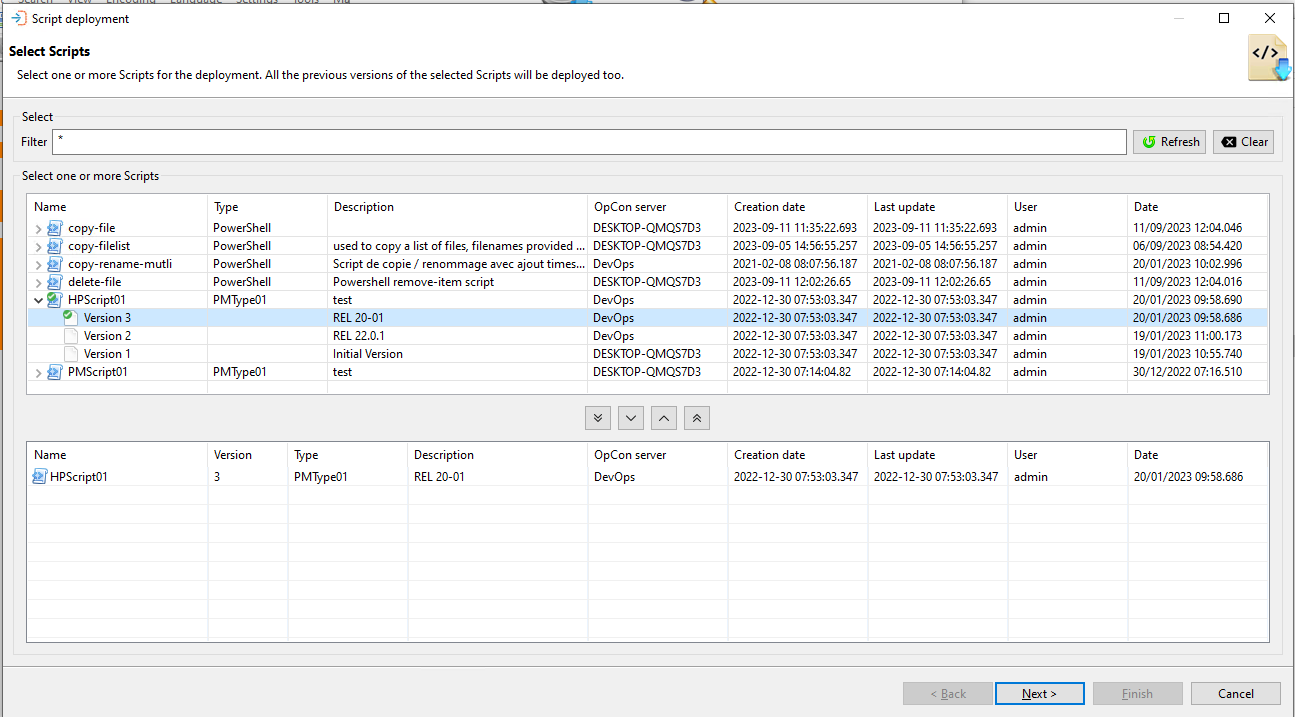The width and height of the screenshot is (1295, 717).
Task: Click the Script deployment title bar icon
Action: [x=18, y=19]
